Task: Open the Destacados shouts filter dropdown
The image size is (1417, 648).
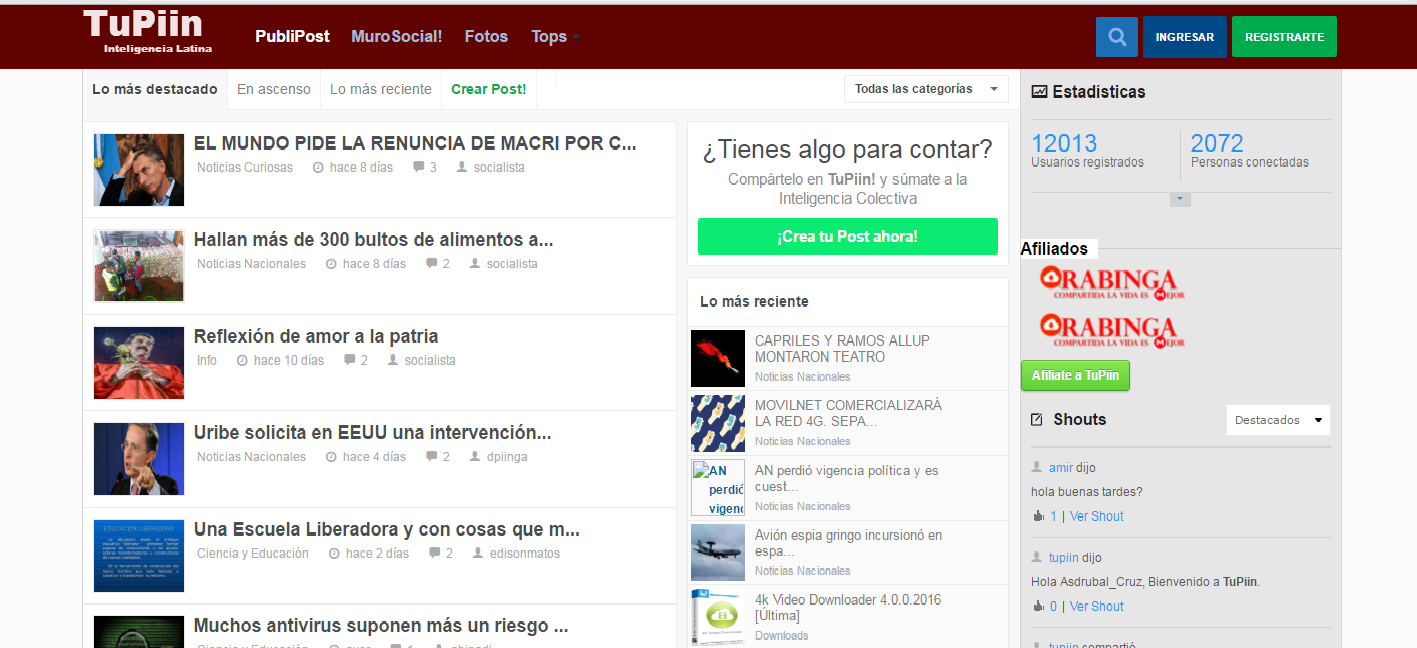Action: (1278, 420)
